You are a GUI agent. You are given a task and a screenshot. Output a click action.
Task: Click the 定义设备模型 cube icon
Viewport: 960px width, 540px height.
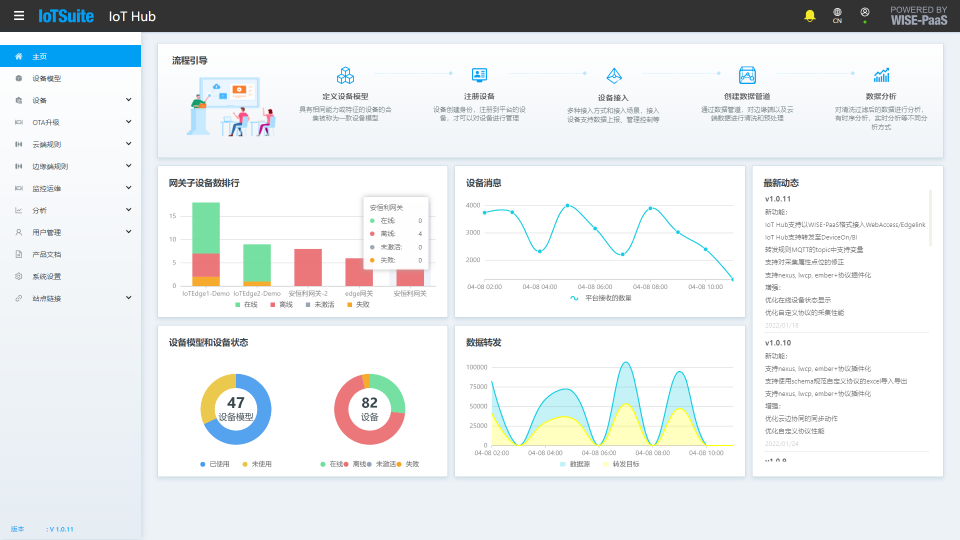tap(345, 75)
